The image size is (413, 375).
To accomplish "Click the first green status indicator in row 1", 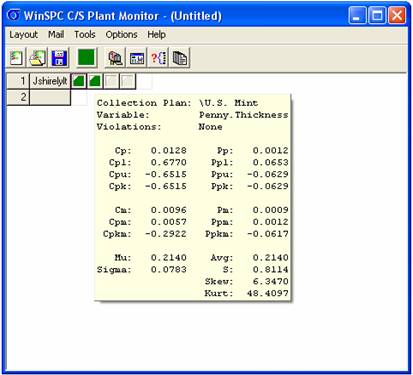I will coord(79,81).
